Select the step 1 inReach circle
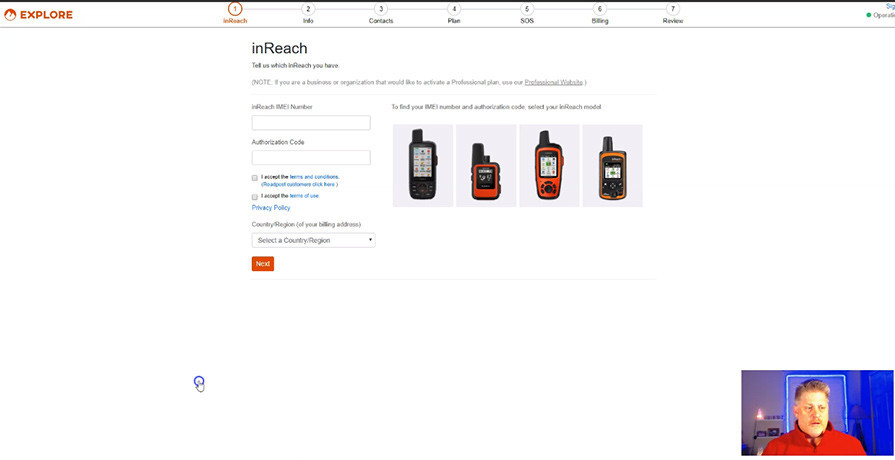This screenshot has height=460, width=895. 235,9
